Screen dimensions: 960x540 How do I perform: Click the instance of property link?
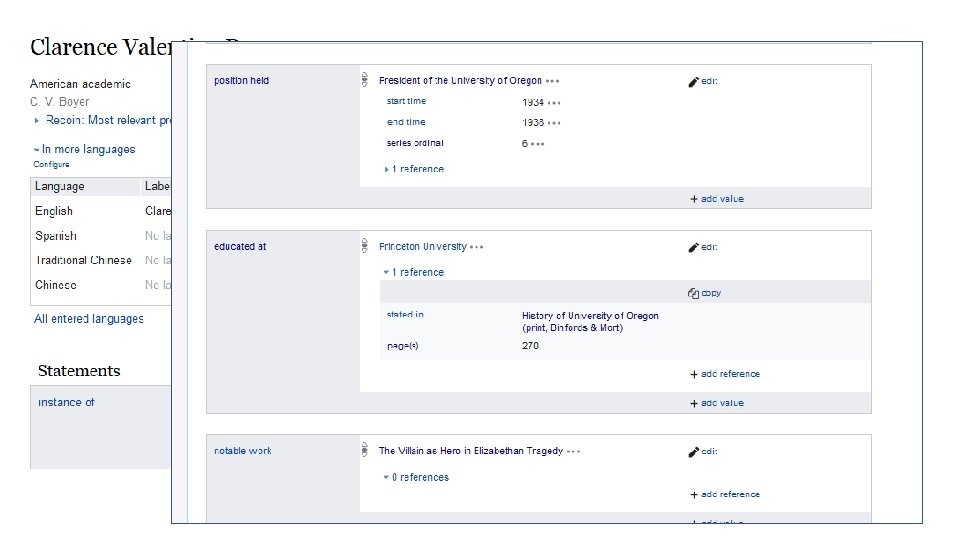tap(66, 402)
